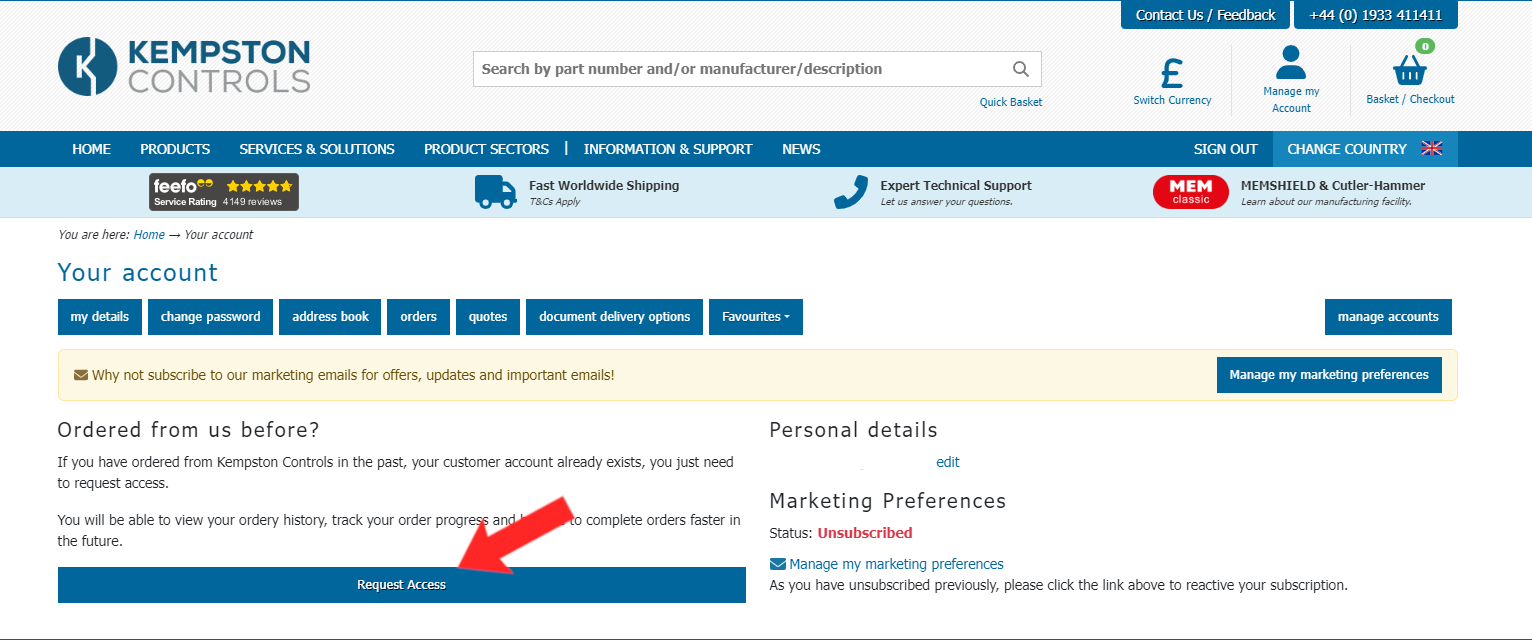Open the Change Country selector
Screen dimensions: 1532x640
(x=1346, y=149)
